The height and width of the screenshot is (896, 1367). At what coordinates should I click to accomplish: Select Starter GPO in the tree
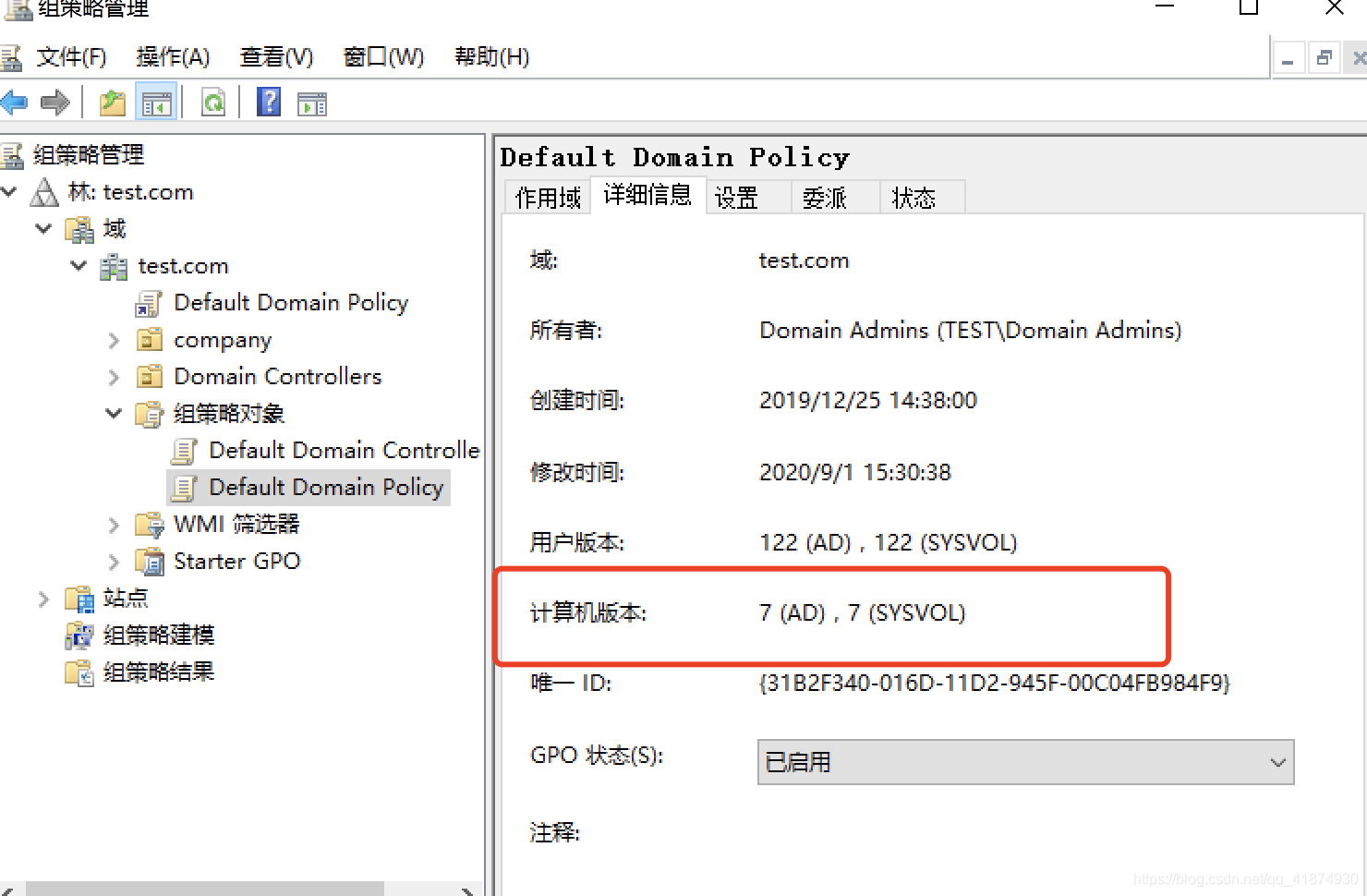(236, 562)
